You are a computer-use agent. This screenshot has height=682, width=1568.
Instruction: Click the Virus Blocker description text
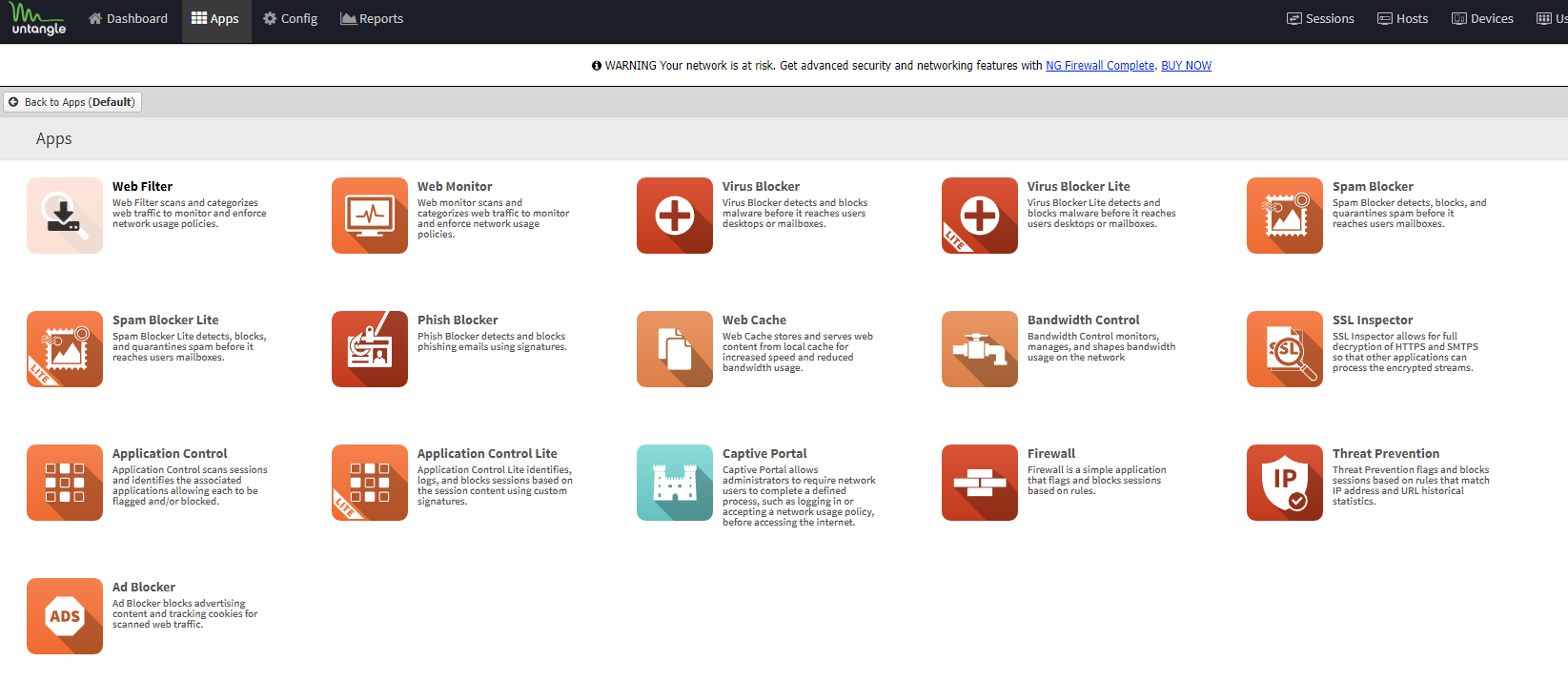tap(795, 214)
